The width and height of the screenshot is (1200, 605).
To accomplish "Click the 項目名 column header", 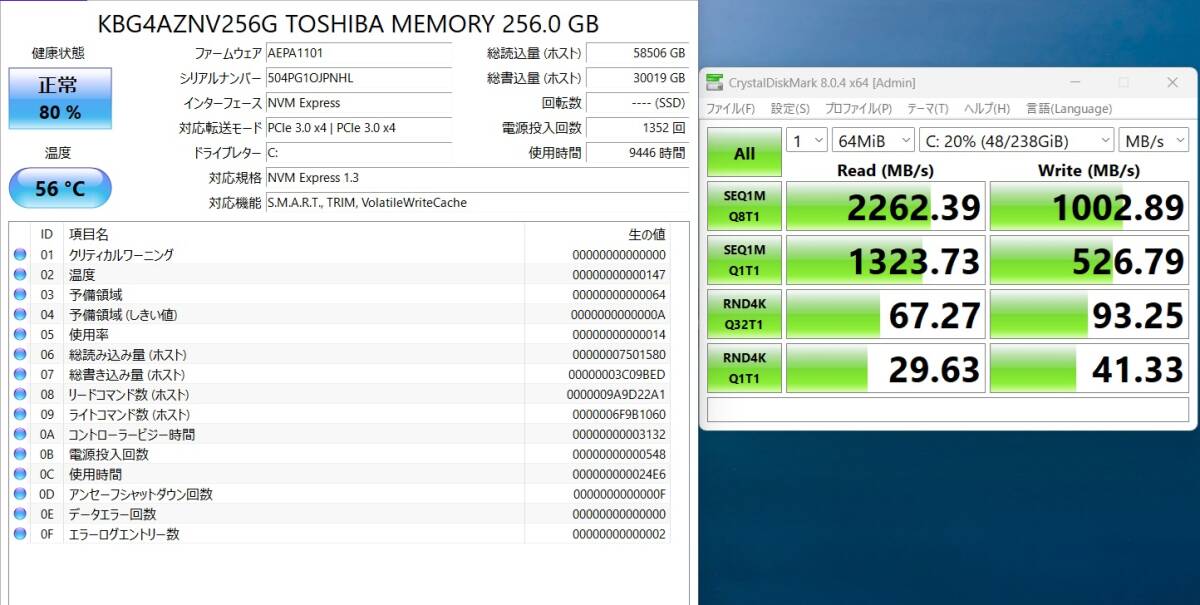I will pos(89,234).
